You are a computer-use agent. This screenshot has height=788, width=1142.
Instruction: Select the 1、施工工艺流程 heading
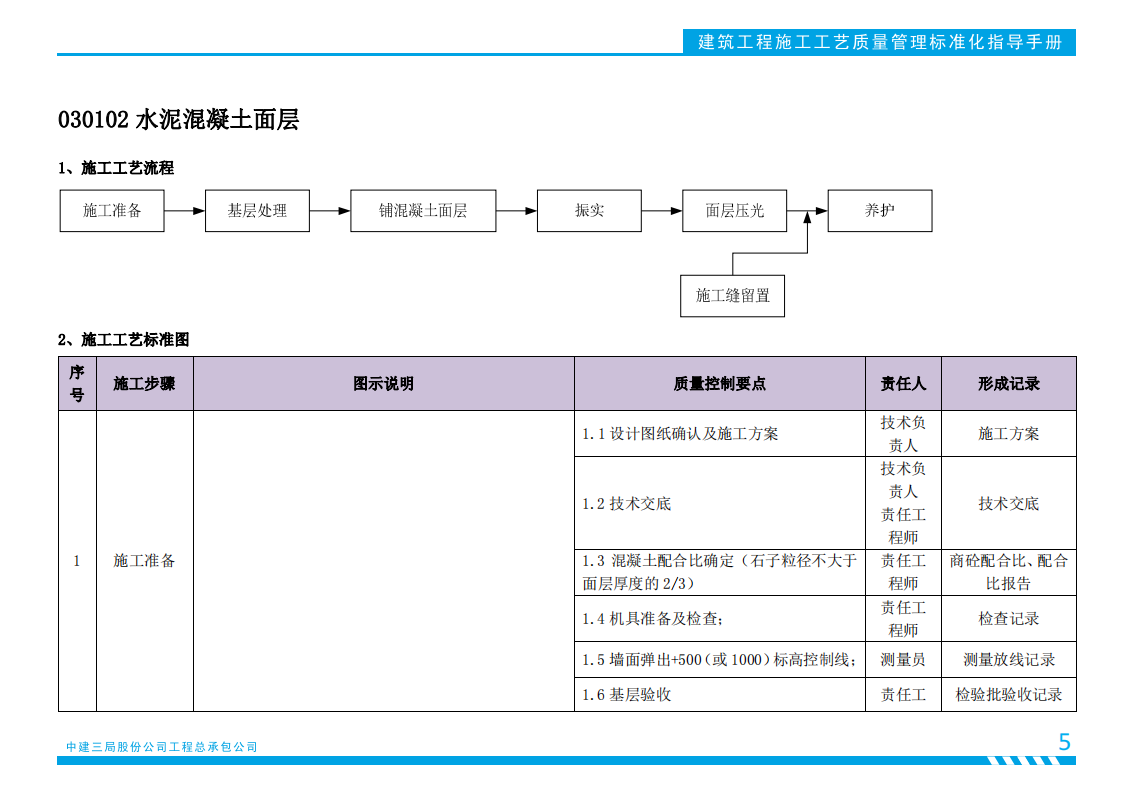coord(117,168)
